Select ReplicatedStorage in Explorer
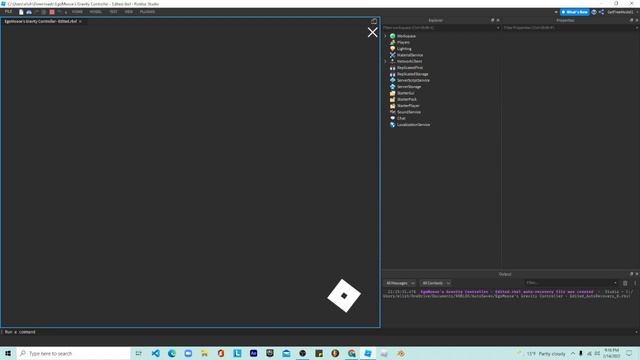 pos(412,74)
